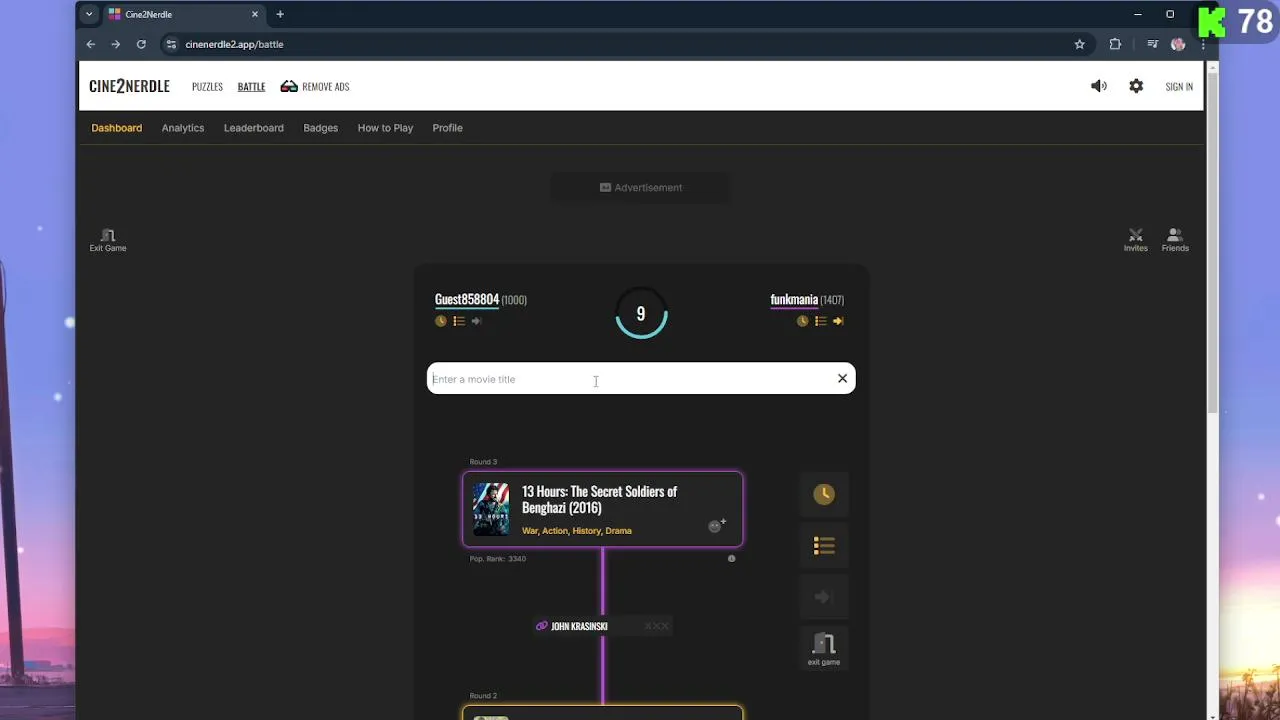Click the John Krasinski connection label
Viewport: 1280px width, 720px height.
tap(579, 626)
